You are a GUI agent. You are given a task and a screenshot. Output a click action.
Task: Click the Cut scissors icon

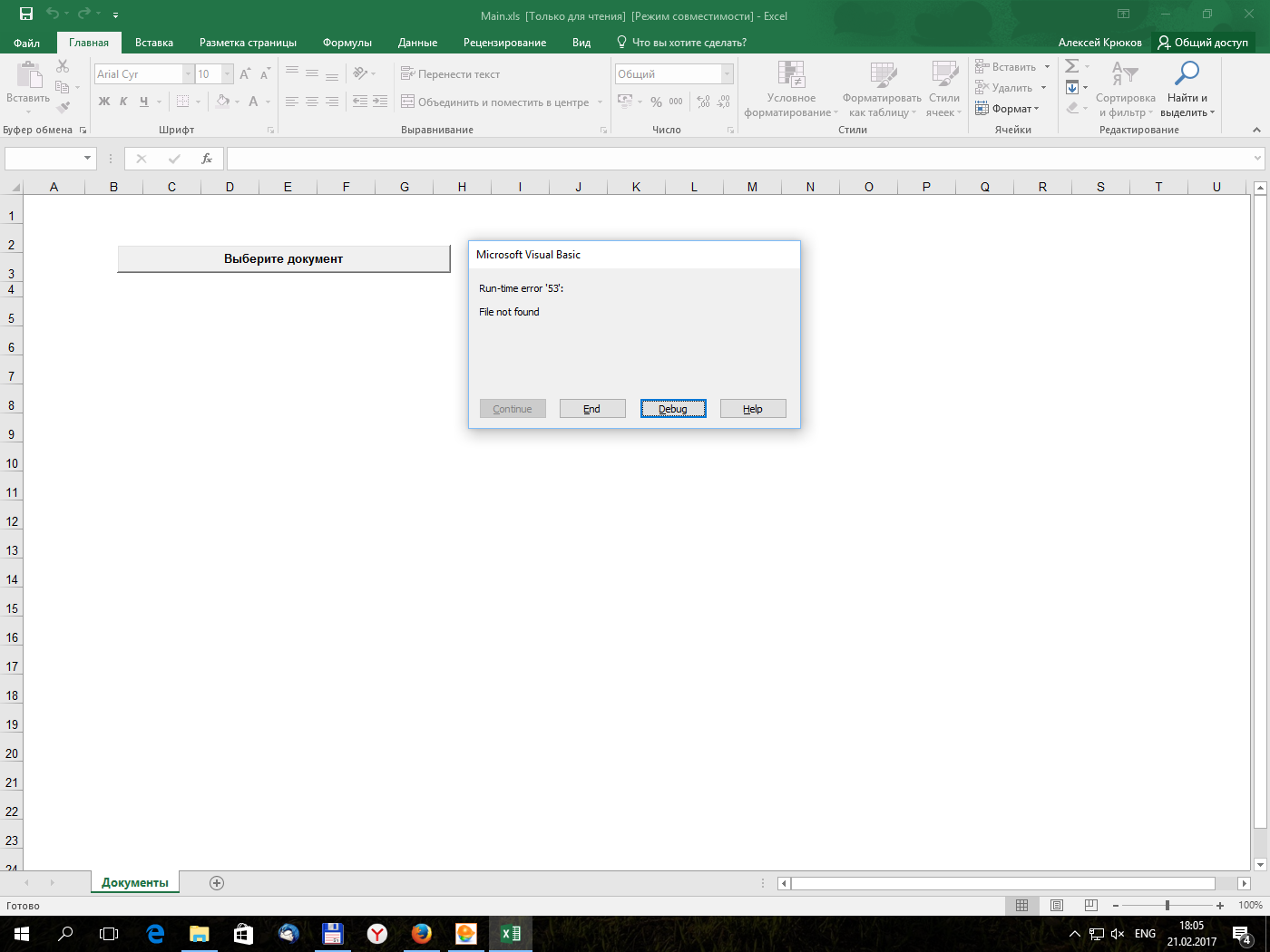coord(63,66)
